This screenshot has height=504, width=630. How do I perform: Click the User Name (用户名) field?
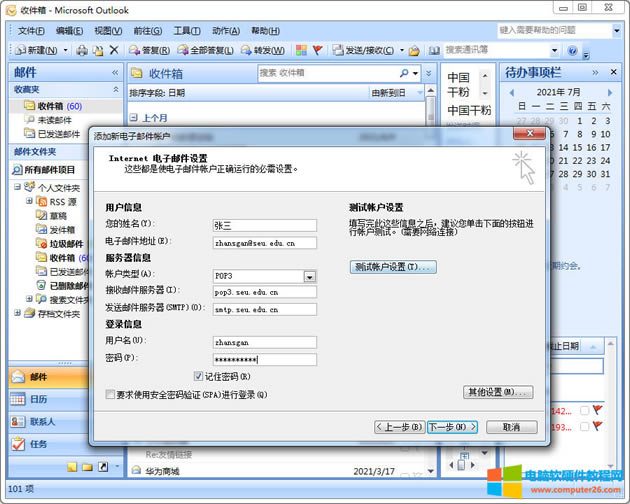265,342
